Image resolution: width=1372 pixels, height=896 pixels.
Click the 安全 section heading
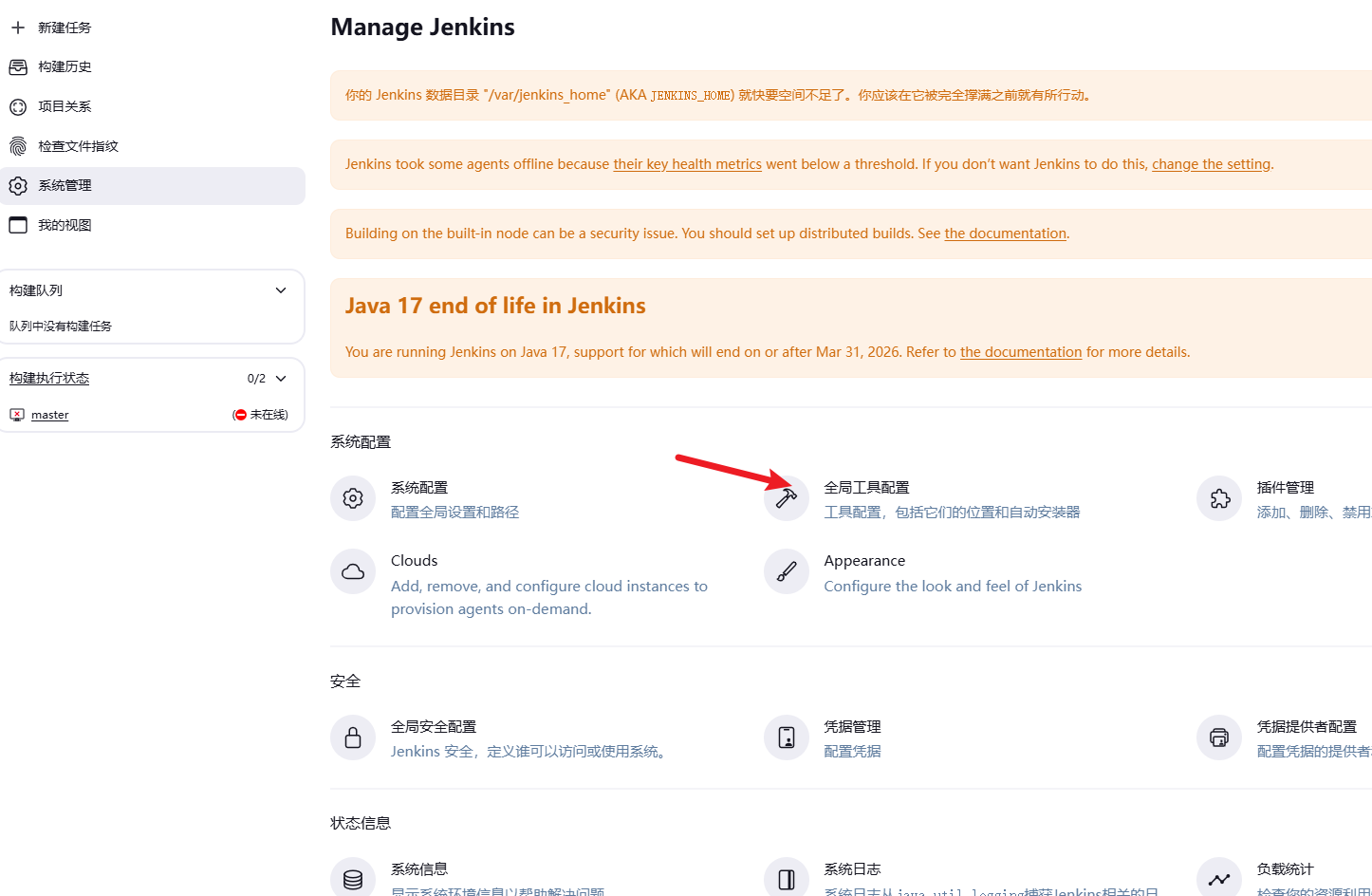coord(345,681)
